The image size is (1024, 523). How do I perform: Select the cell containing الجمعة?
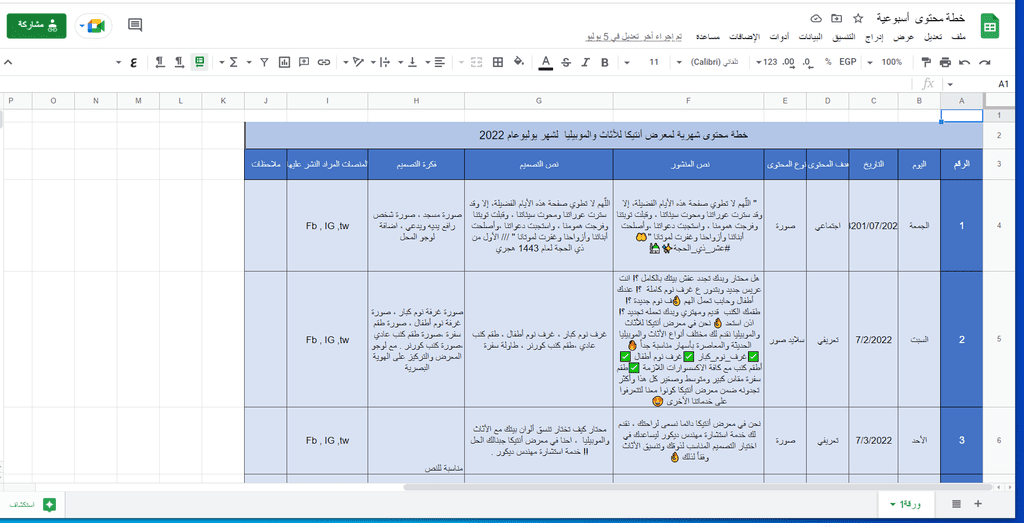pos(919,225)
